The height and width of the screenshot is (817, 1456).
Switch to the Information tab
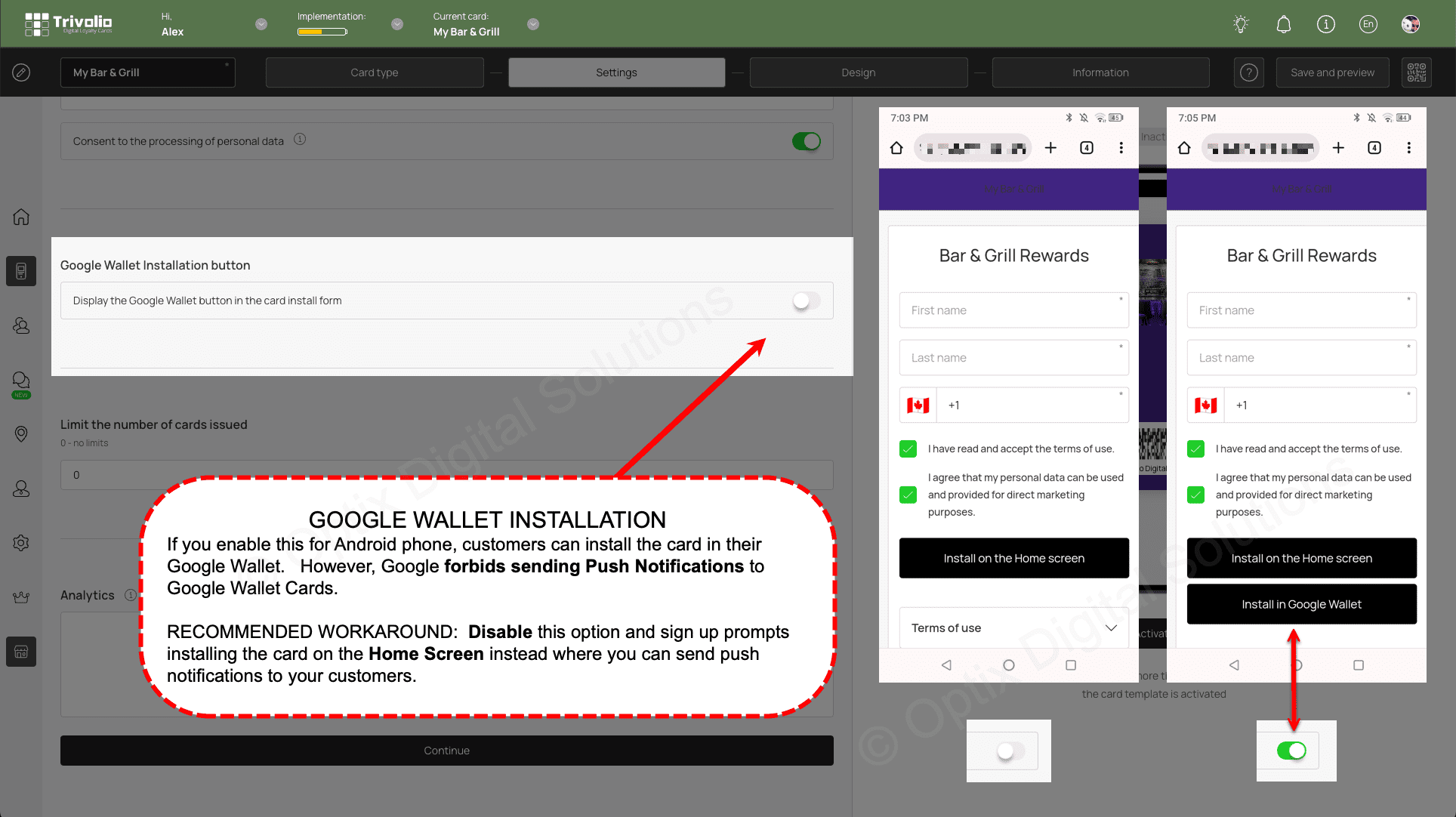click(1100, 72)
